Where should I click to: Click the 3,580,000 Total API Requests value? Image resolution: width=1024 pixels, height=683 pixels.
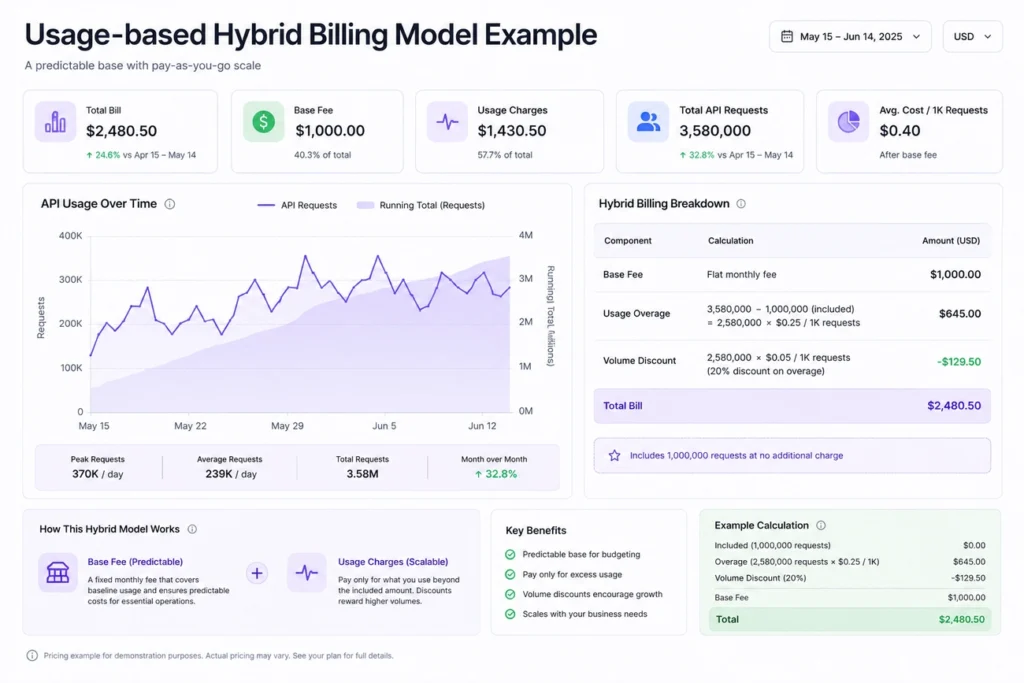(715, 131)
